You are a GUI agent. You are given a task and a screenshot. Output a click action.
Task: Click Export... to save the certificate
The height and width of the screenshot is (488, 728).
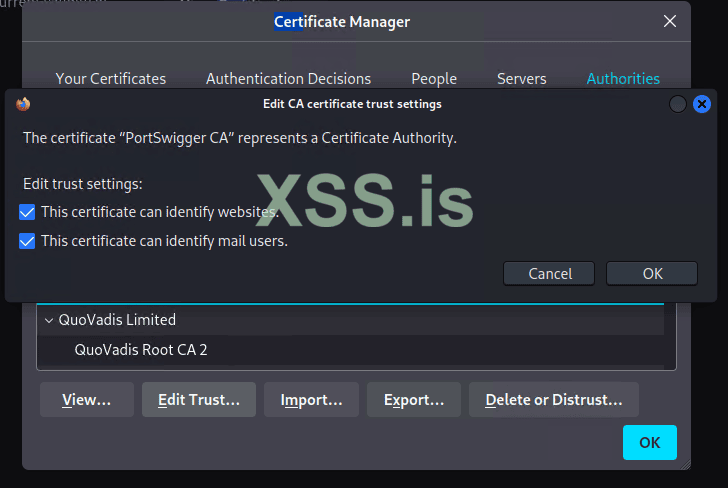[414, 400]
